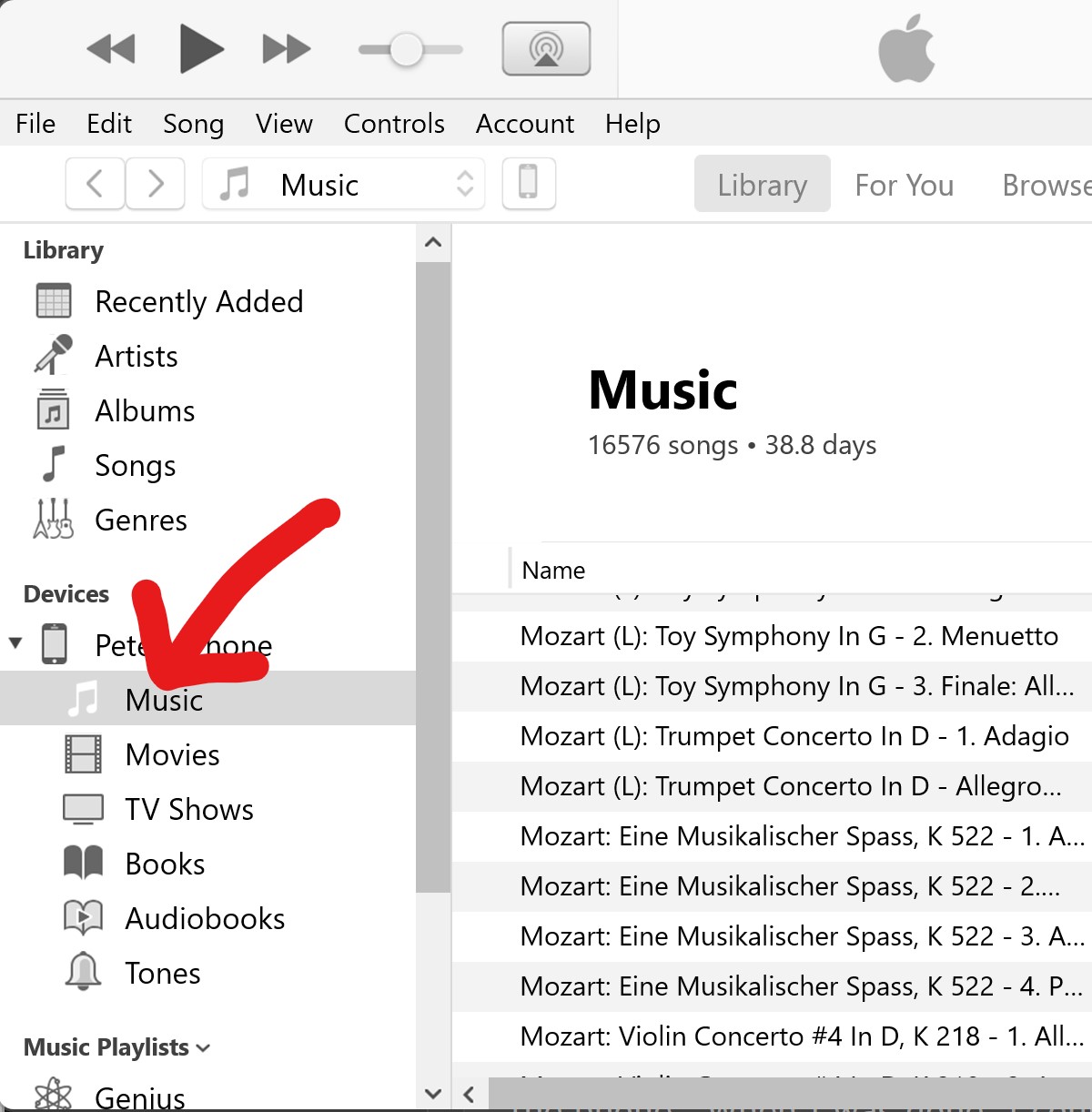The width and height of the screenshot is (1092, 1112).
Task: Skip forward with the fast-forward button
Action: [x=287, y=49]
